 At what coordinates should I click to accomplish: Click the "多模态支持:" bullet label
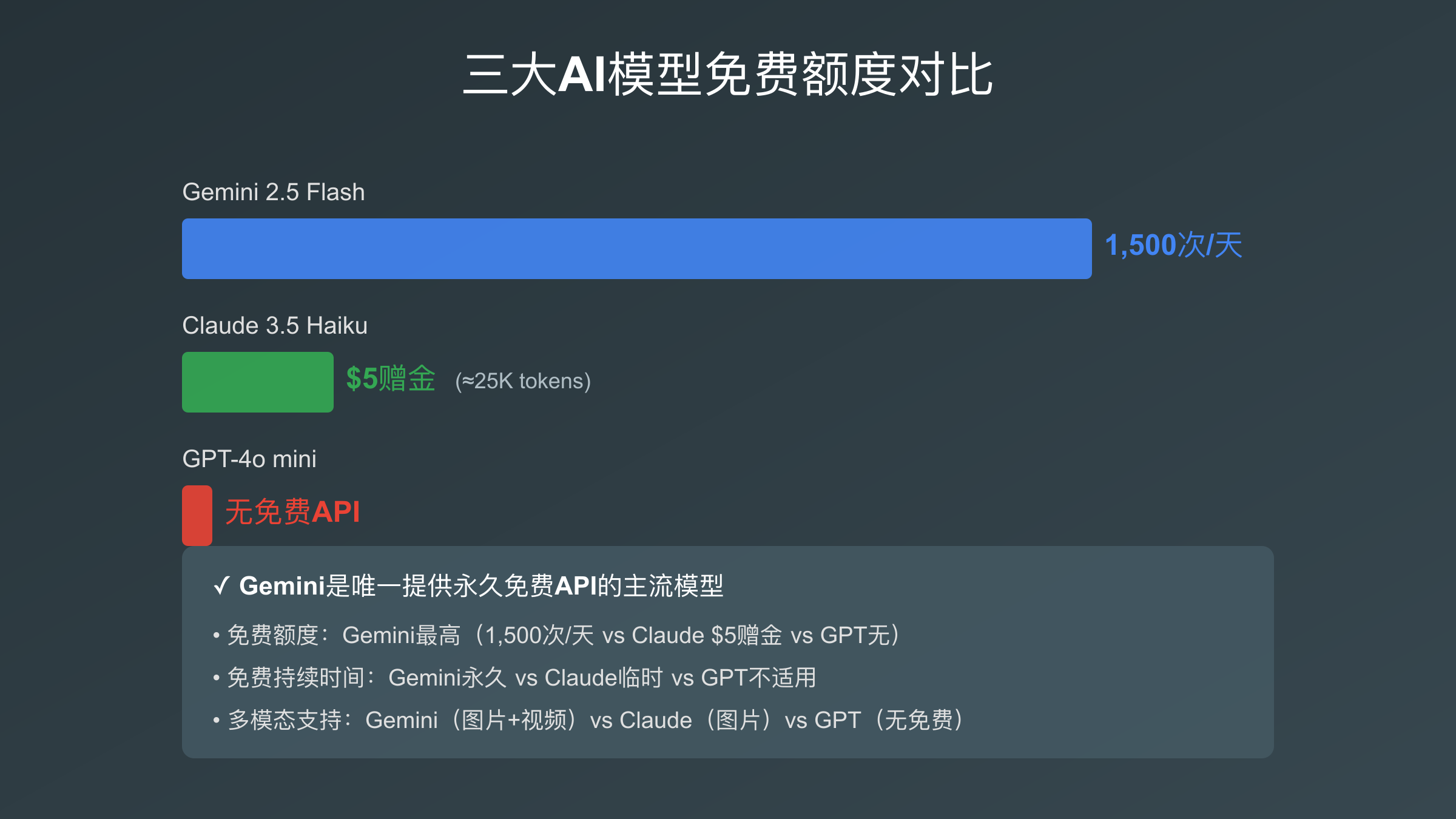(x=290, y=720)
